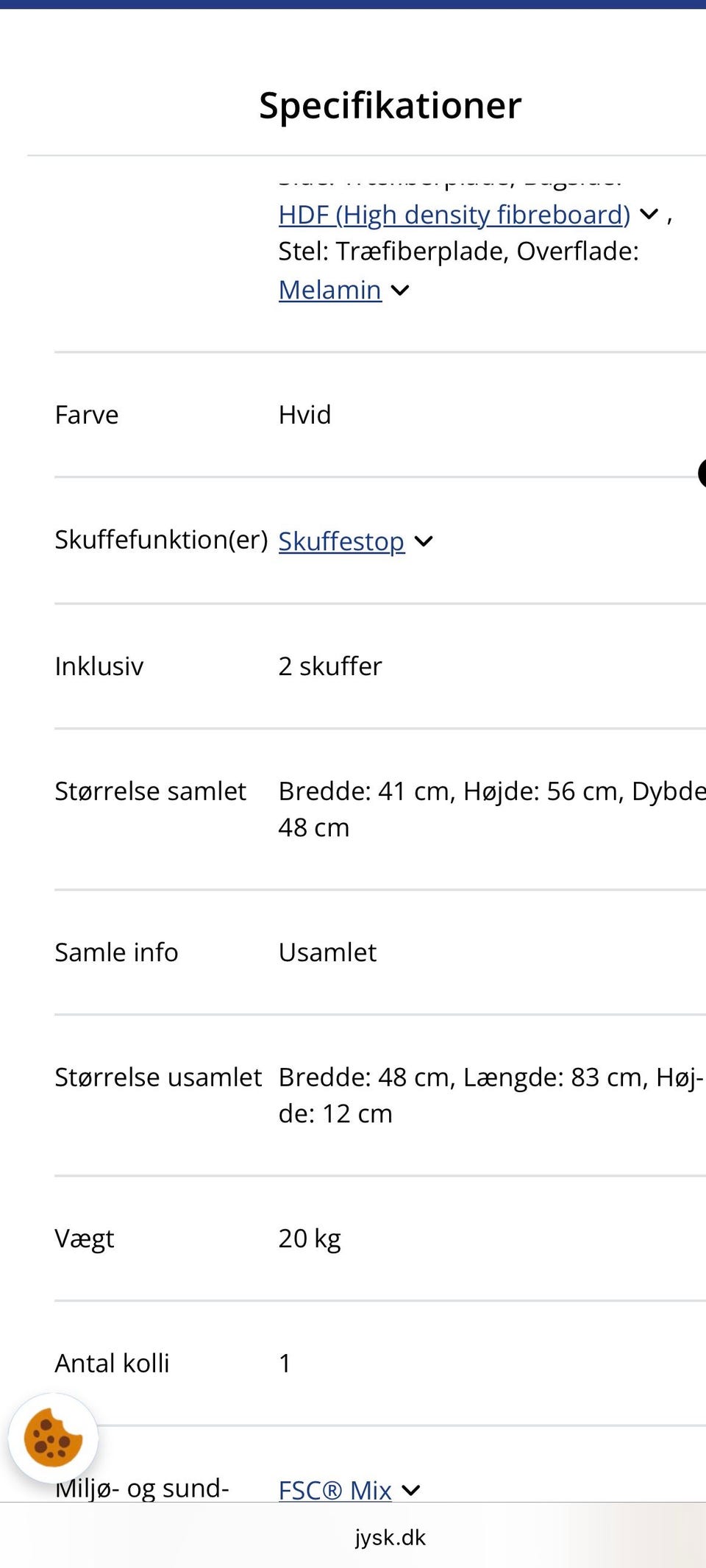
Task: Click the blue bar at the top
Action: point(353,6)
